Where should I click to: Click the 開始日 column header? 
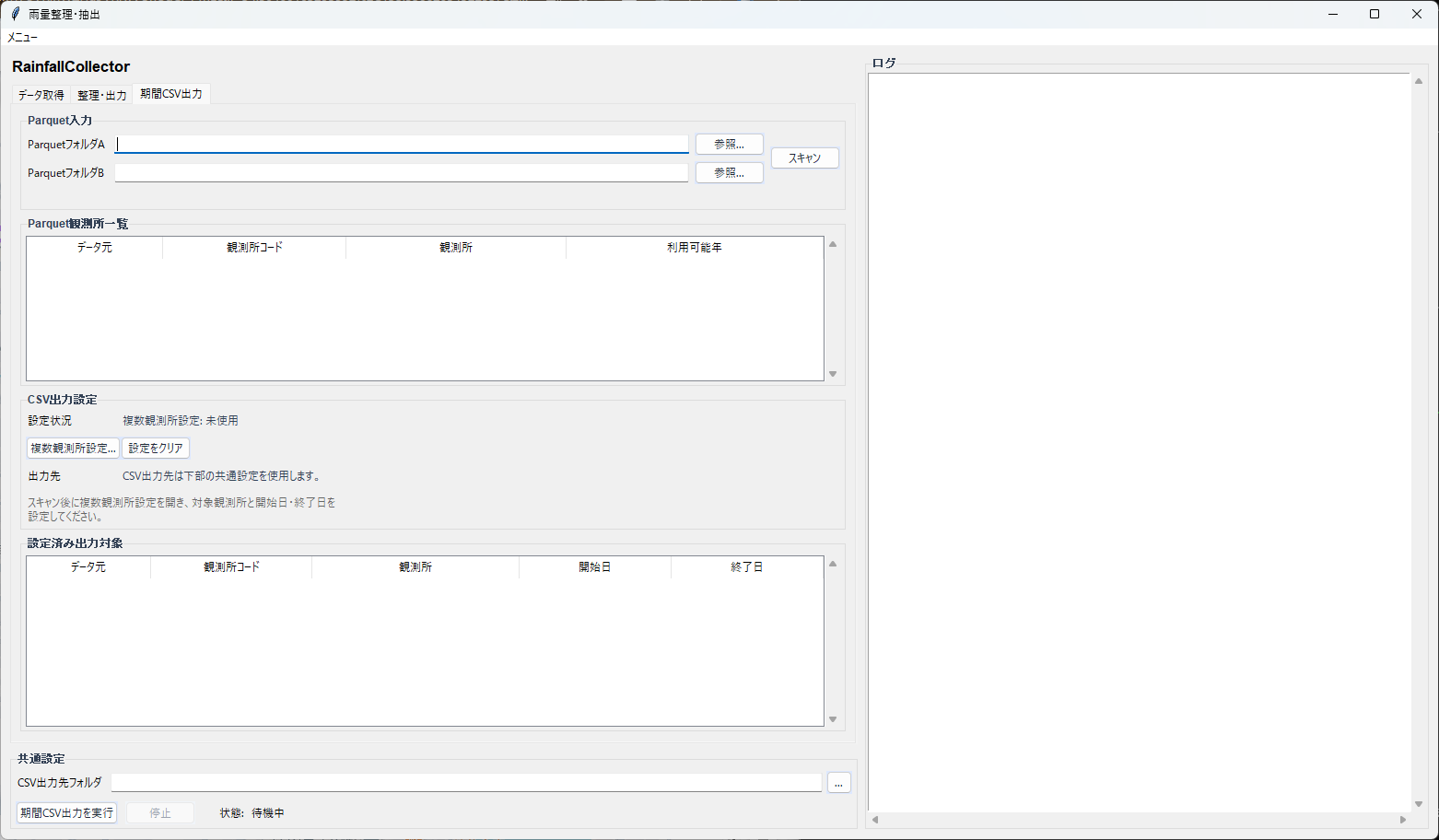point(594,567)
